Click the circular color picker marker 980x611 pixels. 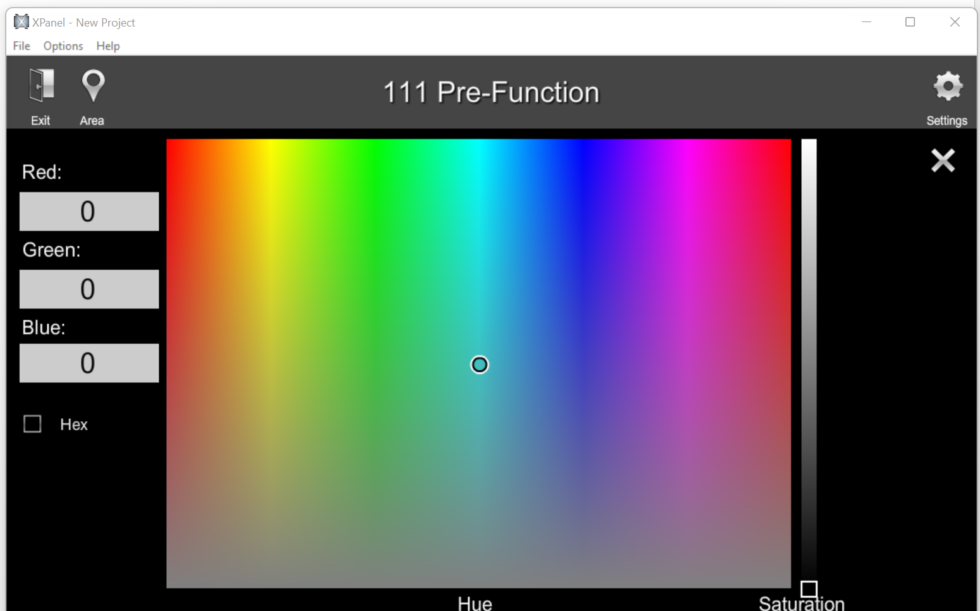[479, 365]
